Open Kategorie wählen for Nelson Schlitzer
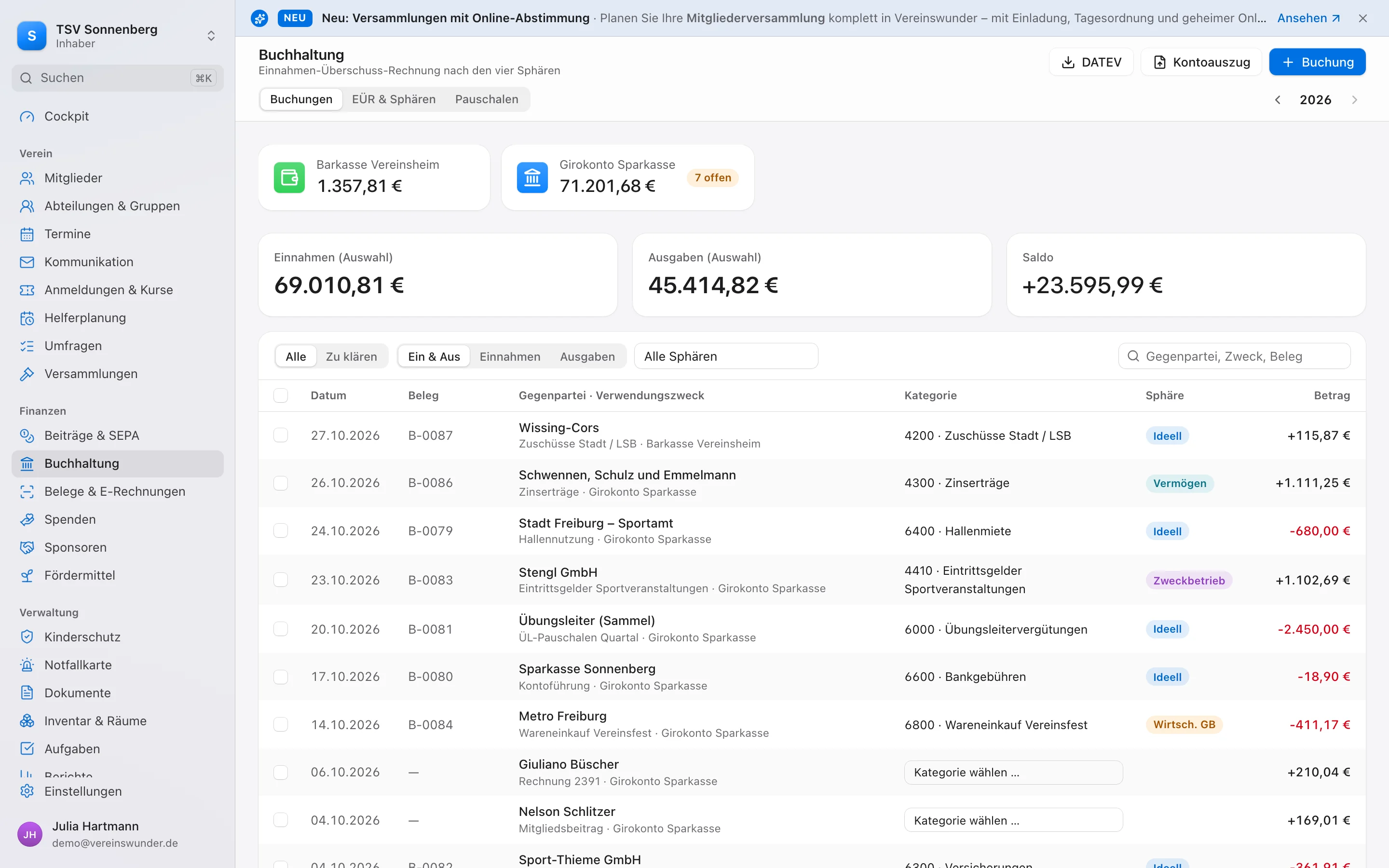The image size is (1389, 868). tap(1013, 821)
